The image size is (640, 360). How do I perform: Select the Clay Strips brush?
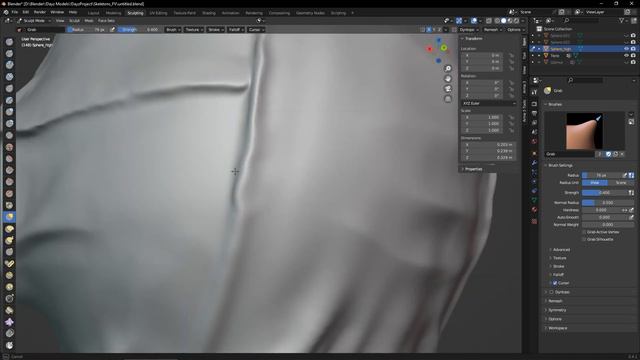tap(9, 77)
